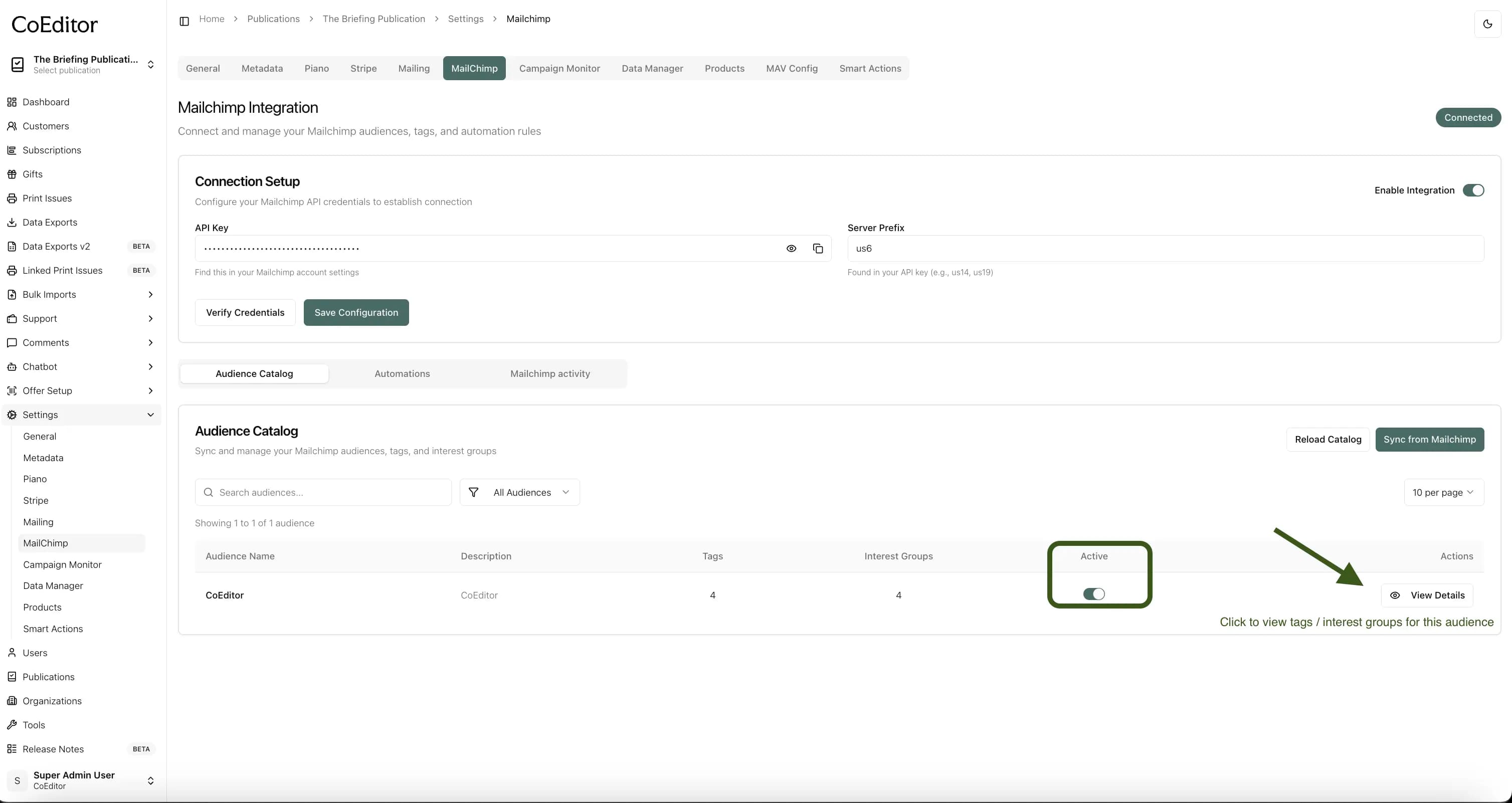Focus the Search audiences field

(323, 493)
